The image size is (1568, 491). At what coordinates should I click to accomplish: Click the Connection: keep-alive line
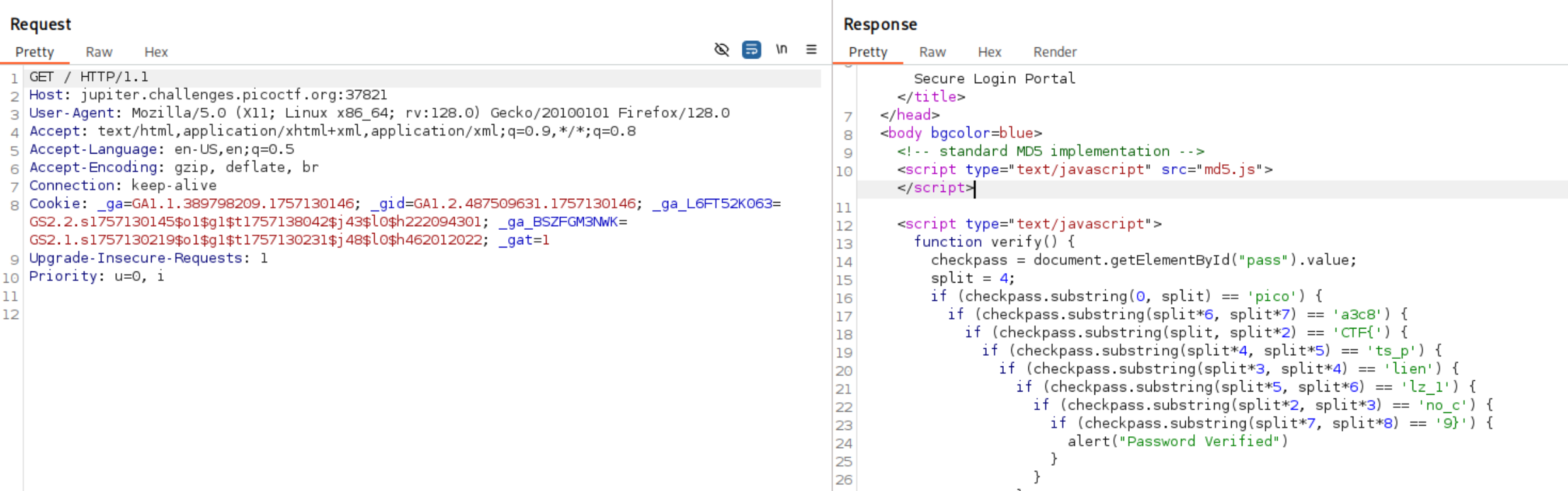(123, 186)
